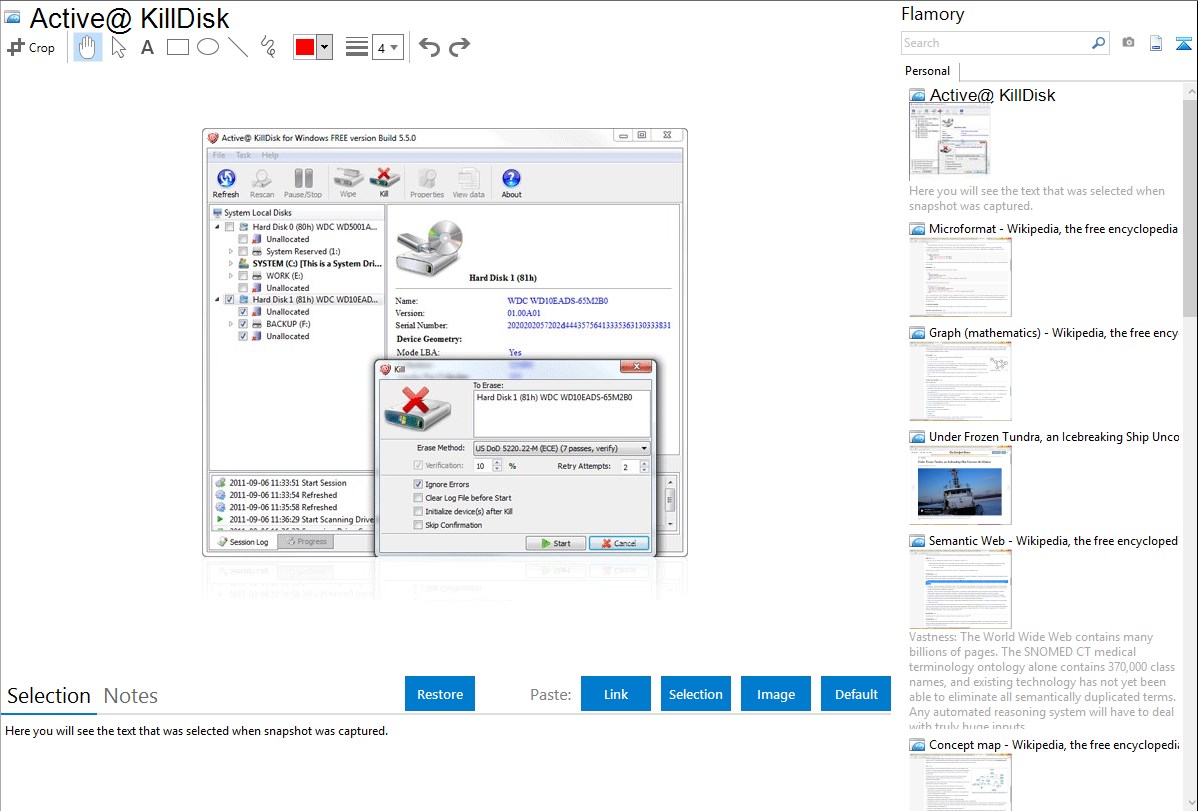The width and height of the screenshot is (1198, 811).
Task: Toggle the Ignore Errors checkbox
Action: coord(418,484)
